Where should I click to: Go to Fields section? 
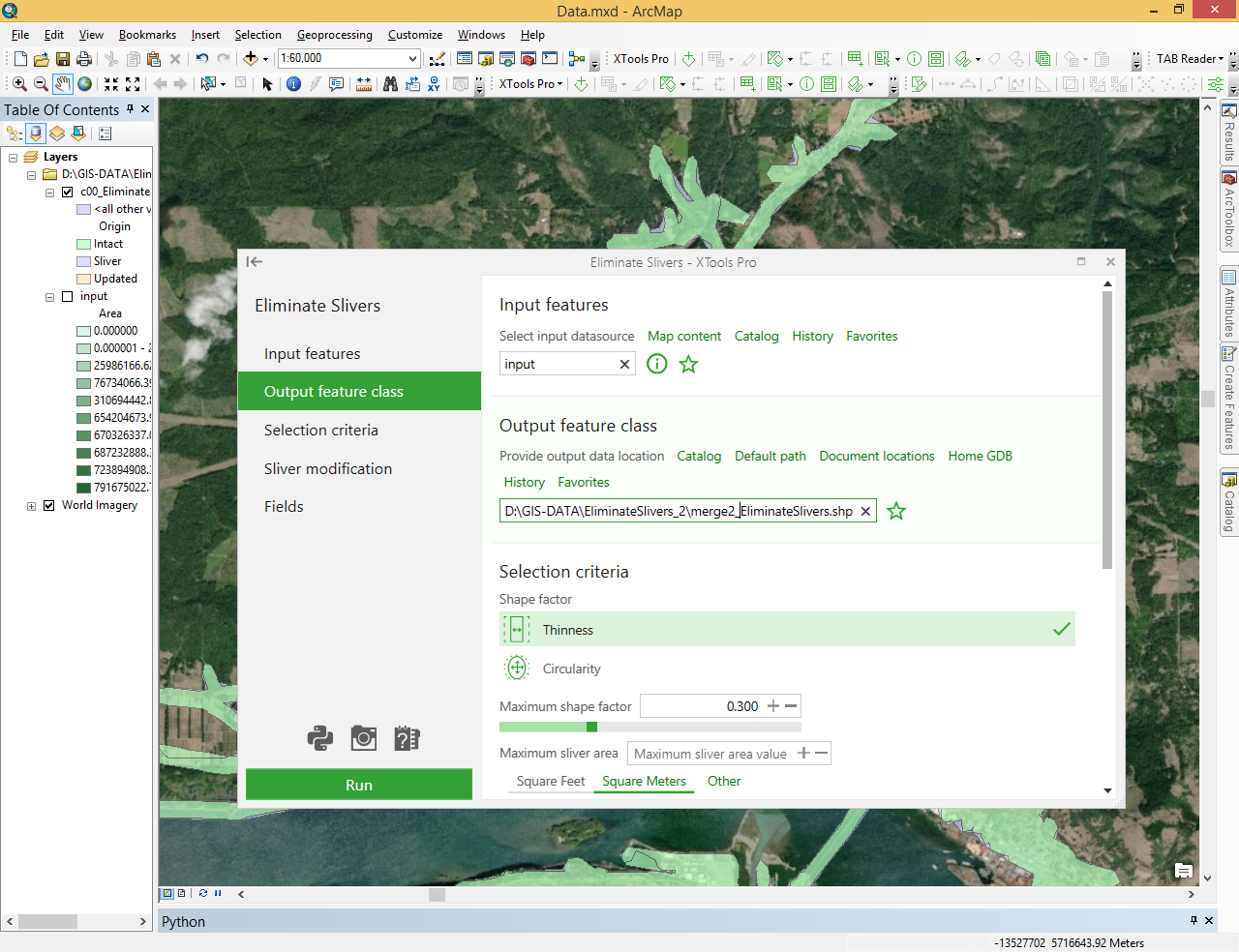pyautogui.click(x=359, y=506)
